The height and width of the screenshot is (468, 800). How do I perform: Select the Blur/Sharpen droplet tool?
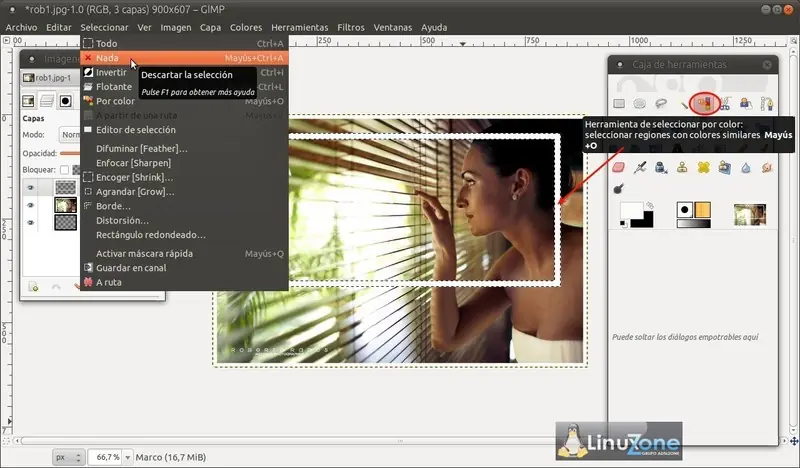746,167
